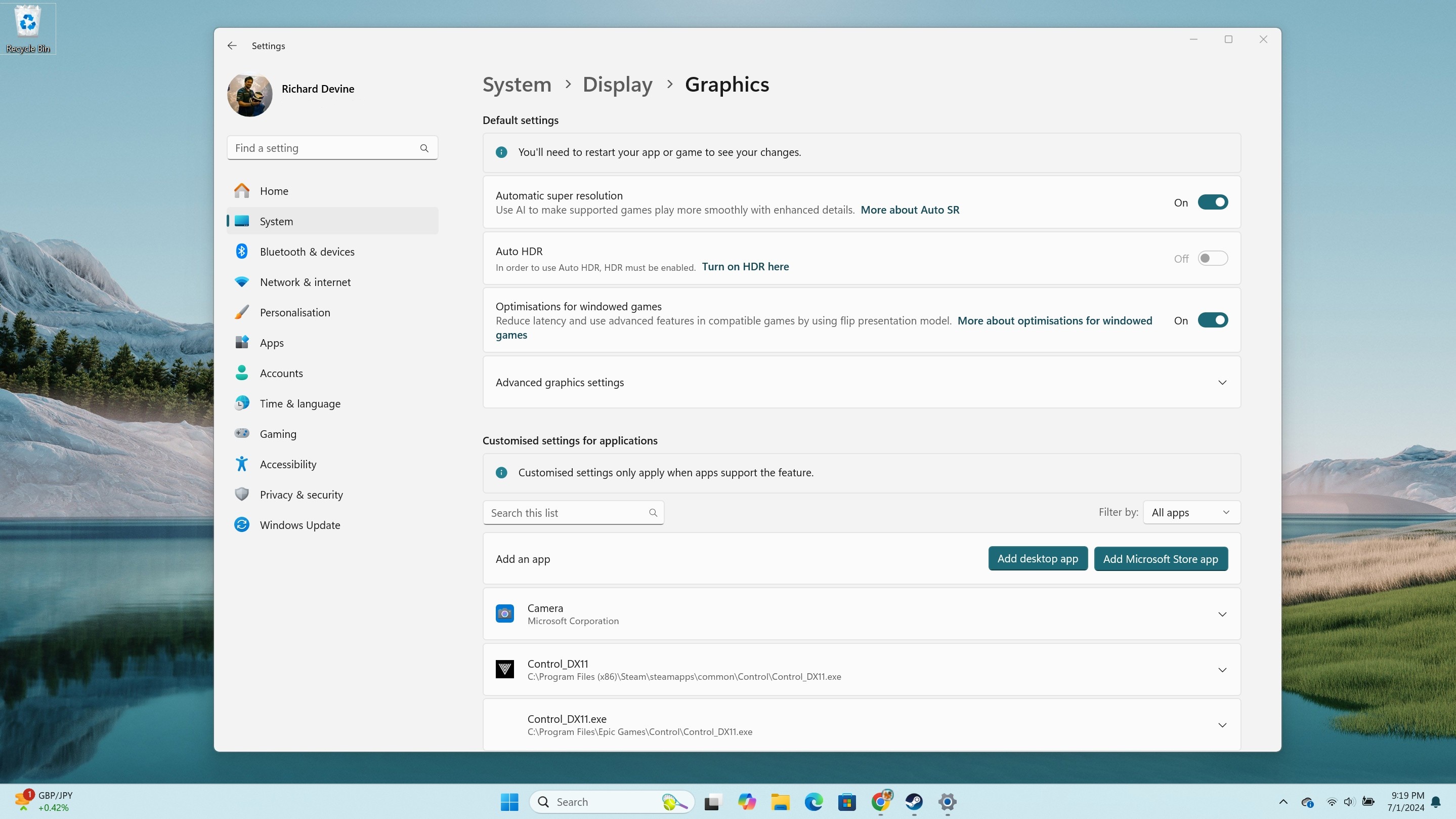Viewport: 1456px width, 819px height.
Task: Click the File Explorer icon in taskbar
Action: [x=780, y=801]
